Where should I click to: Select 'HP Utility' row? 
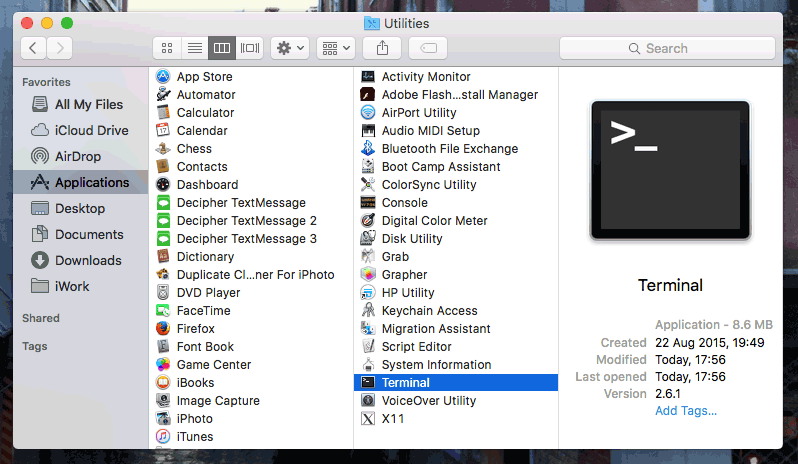pyautogui.click(x=456, y=293)
